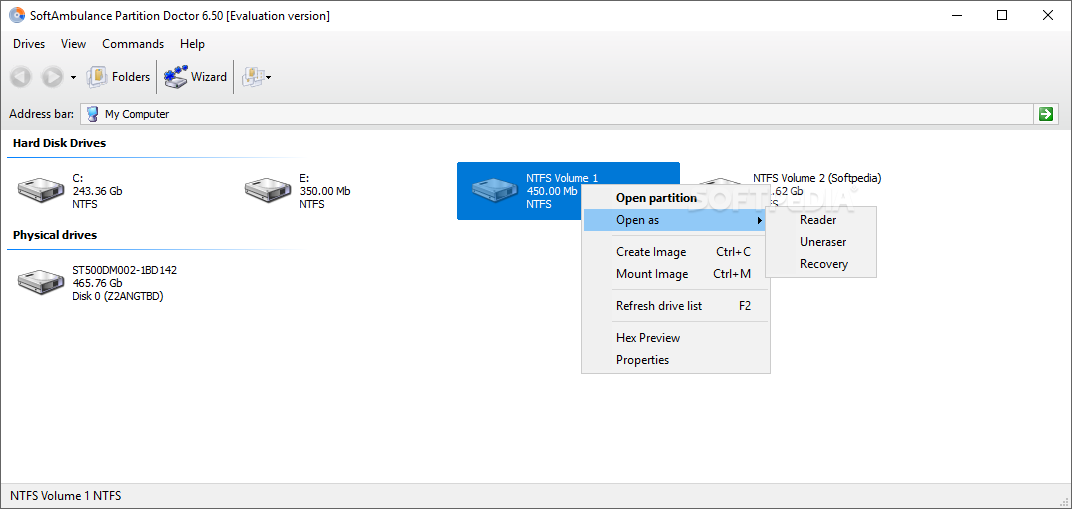Choose Uneraser in the Open as submenu

tap(820, 242)
